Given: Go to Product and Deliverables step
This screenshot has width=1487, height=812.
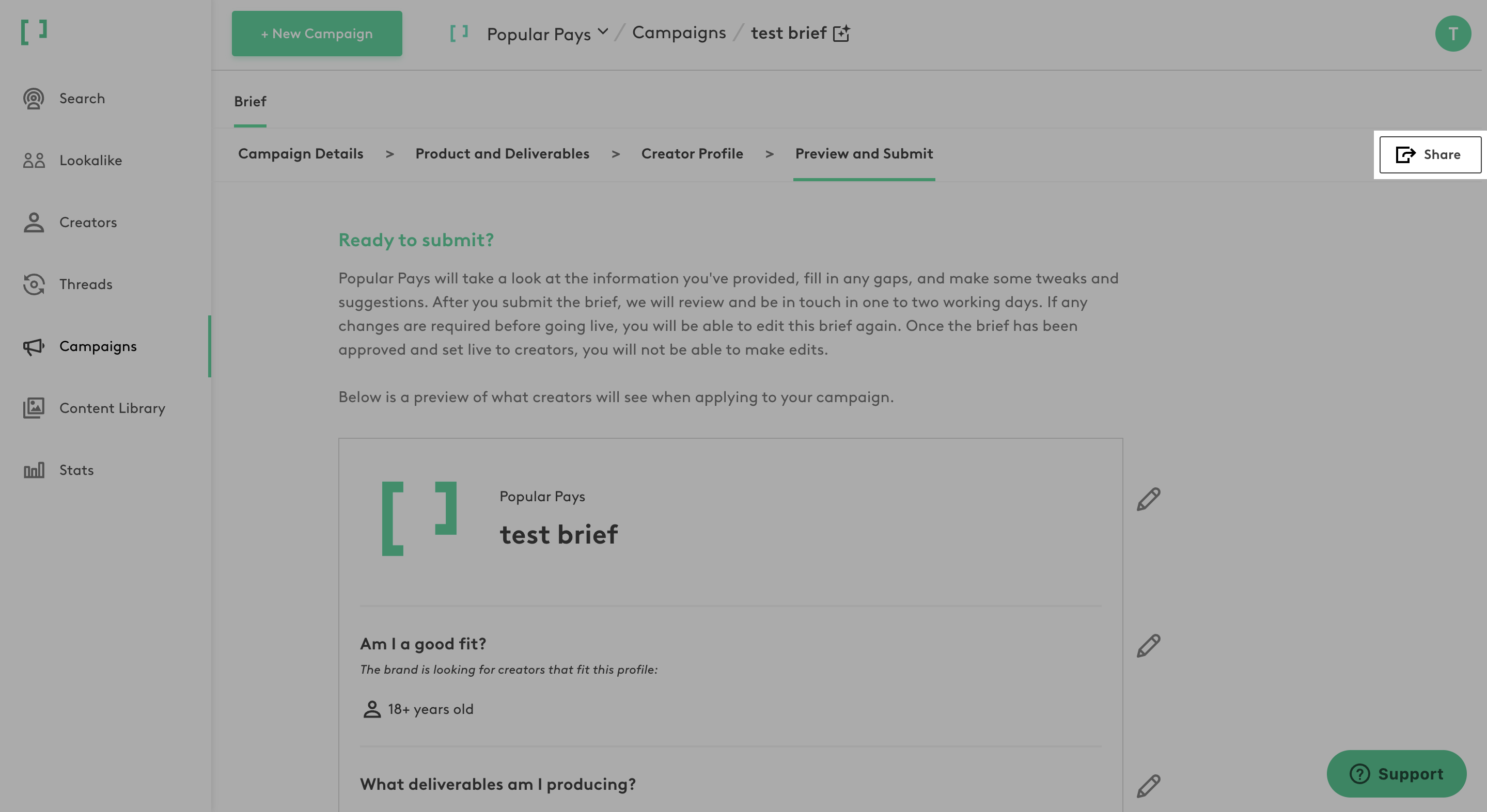Looking at the screenshot, I should [502, 154].
